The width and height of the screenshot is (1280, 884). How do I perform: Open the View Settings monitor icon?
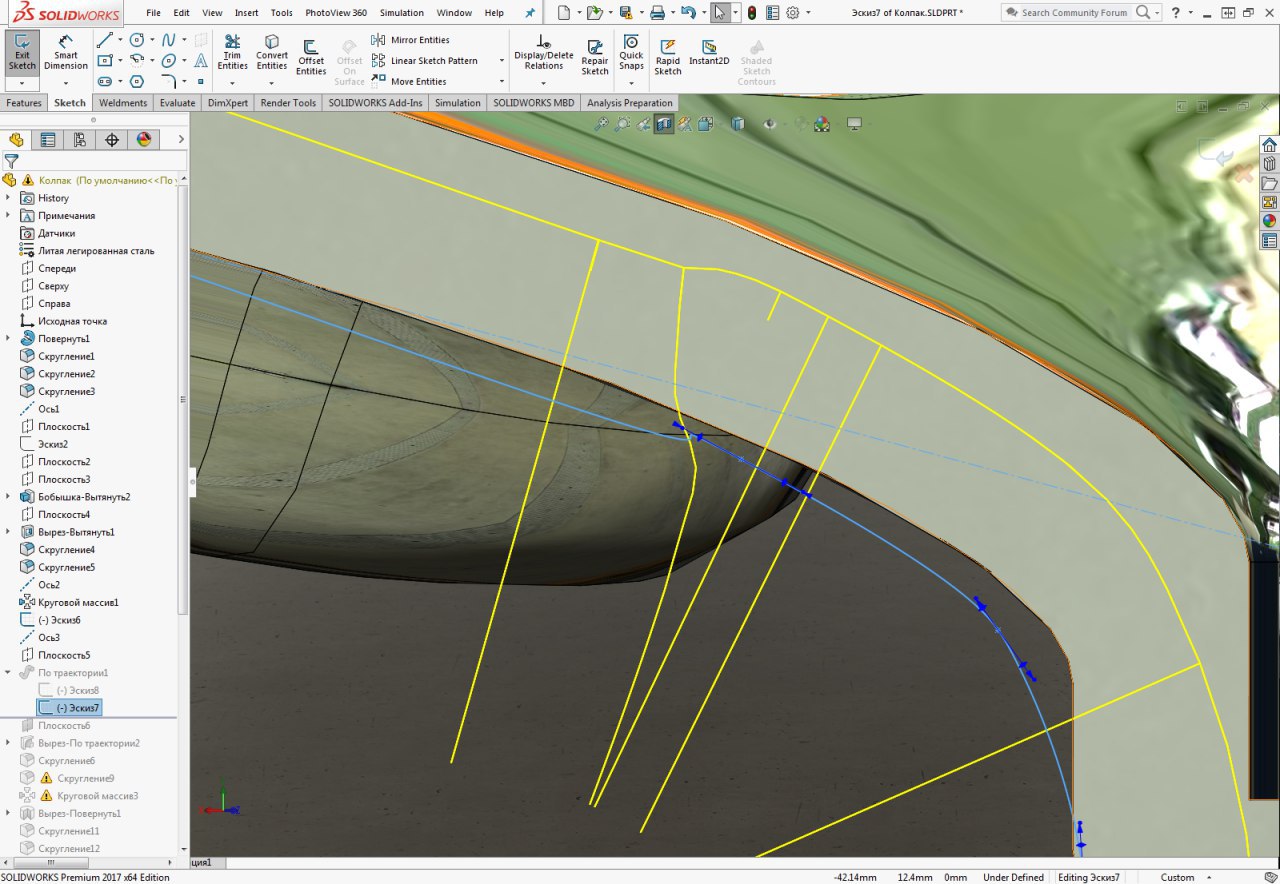click(855, 124)
